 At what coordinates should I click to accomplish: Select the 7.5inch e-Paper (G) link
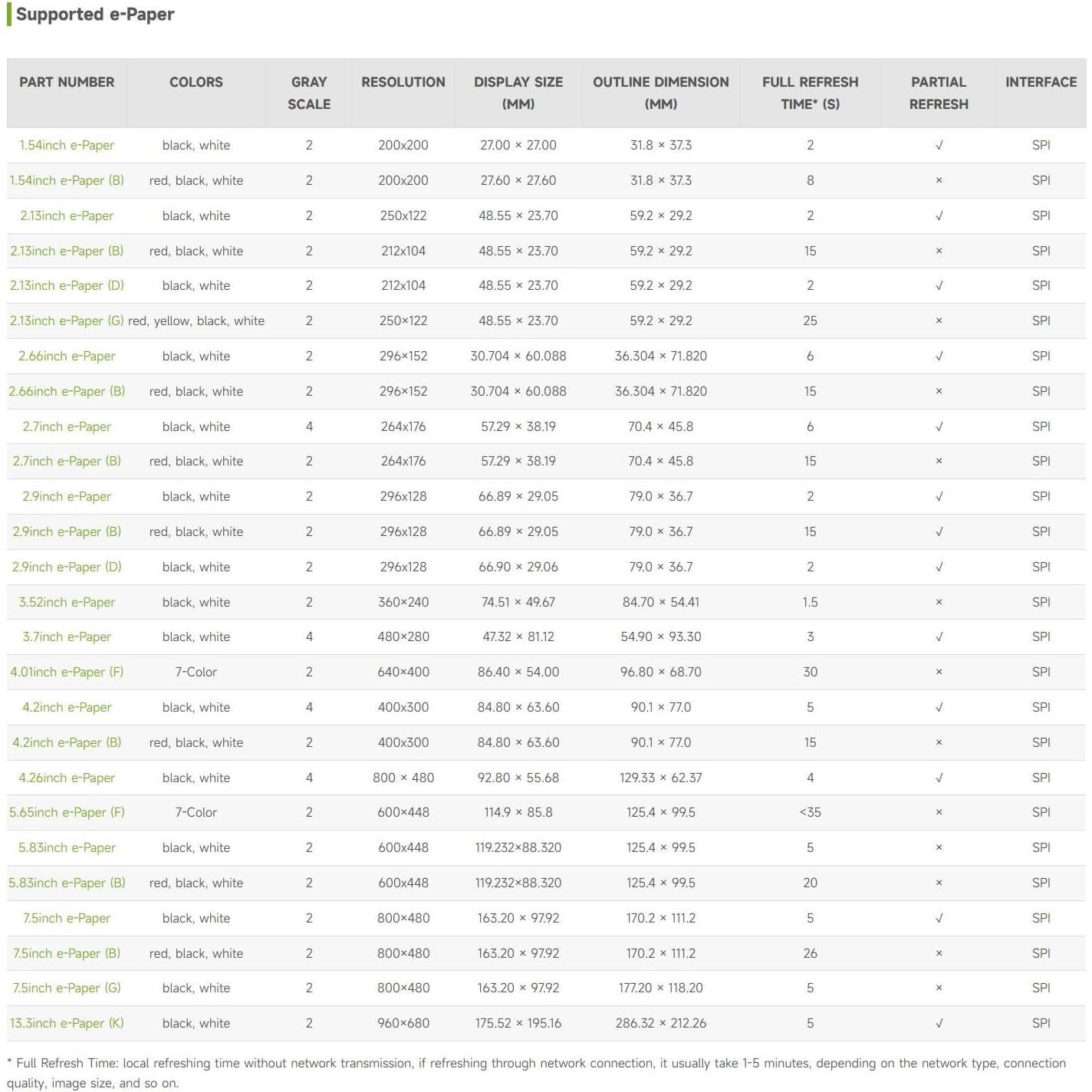click(67, 988)
